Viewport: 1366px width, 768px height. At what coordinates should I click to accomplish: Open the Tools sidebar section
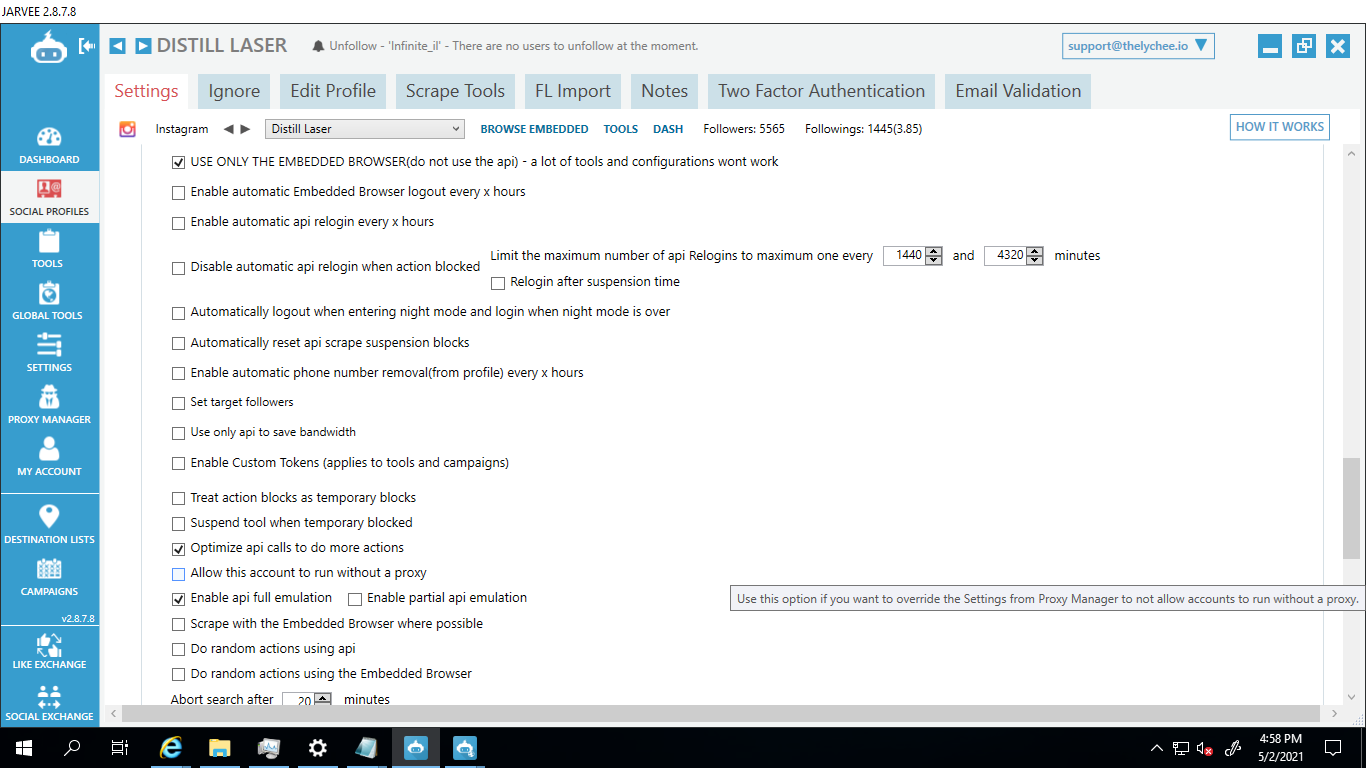click(49, 249)
